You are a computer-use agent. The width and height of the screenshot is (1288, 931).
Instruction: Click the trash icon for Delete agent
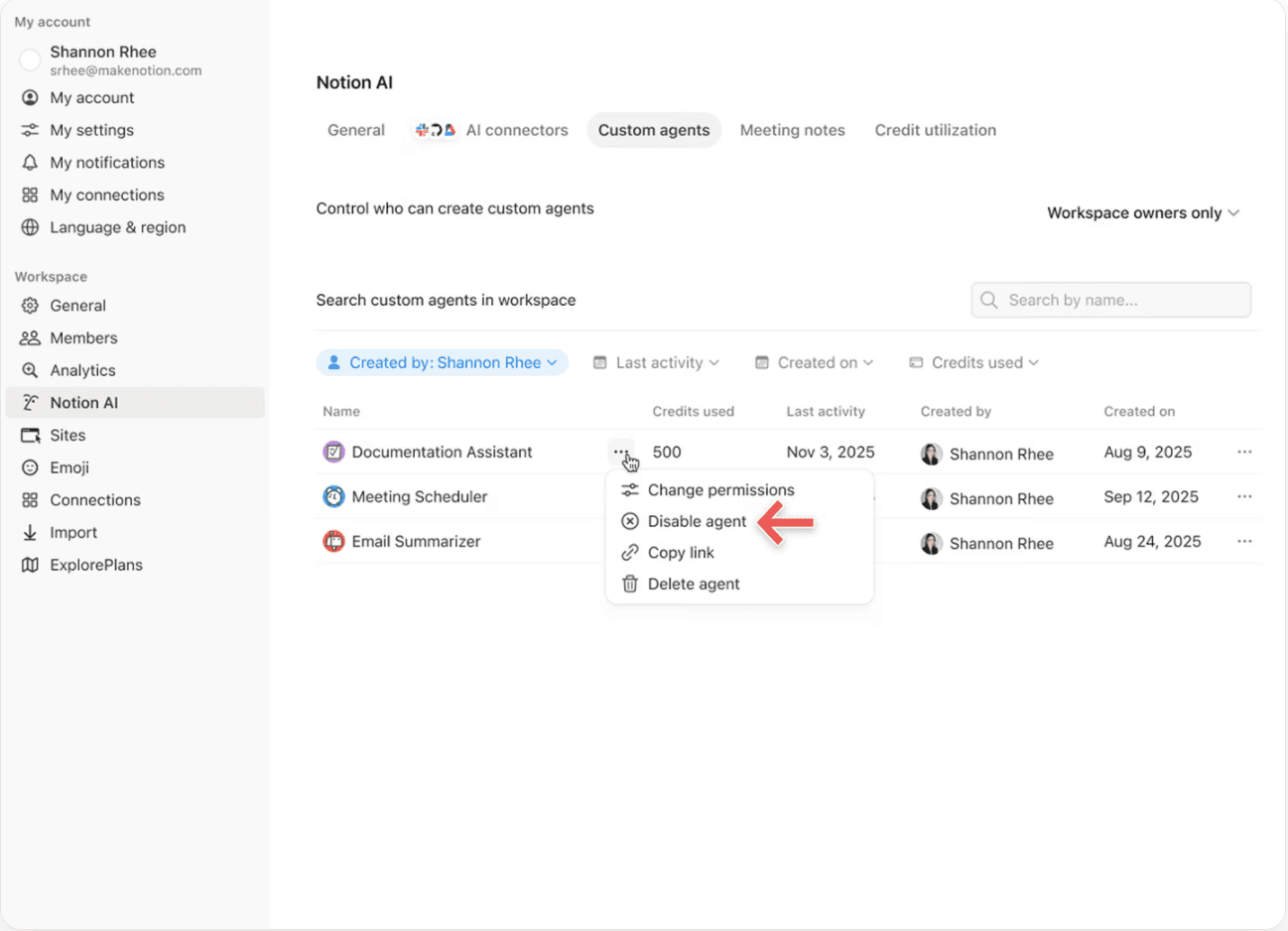click(x=629, y=584)
